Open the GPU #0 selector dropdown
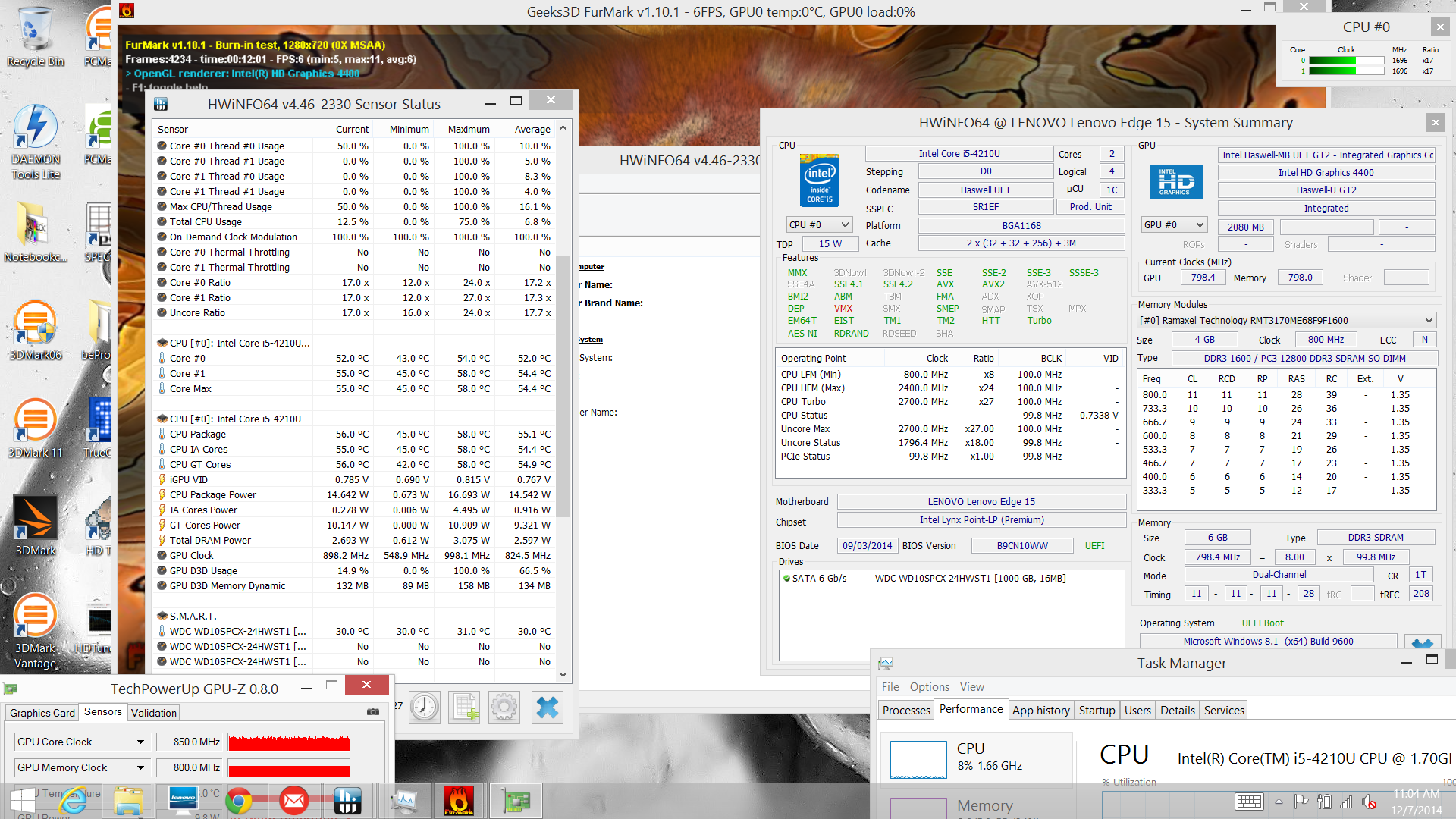Screen dimensions: 1456x819 tap(1174, 225)
